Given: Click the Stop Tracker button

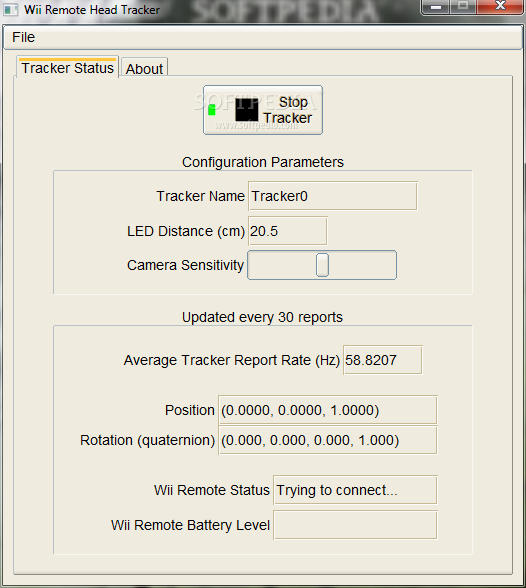Looking at the screenshot, I should pos(263,110).
